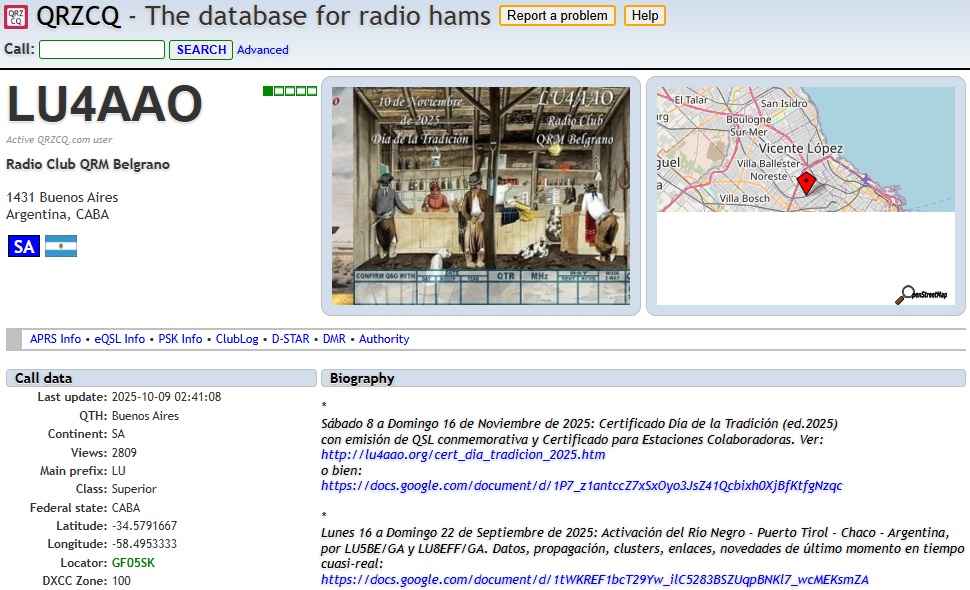970x590 pixels.
Task: Open the ClubLog link
Action: coord(237,339)
